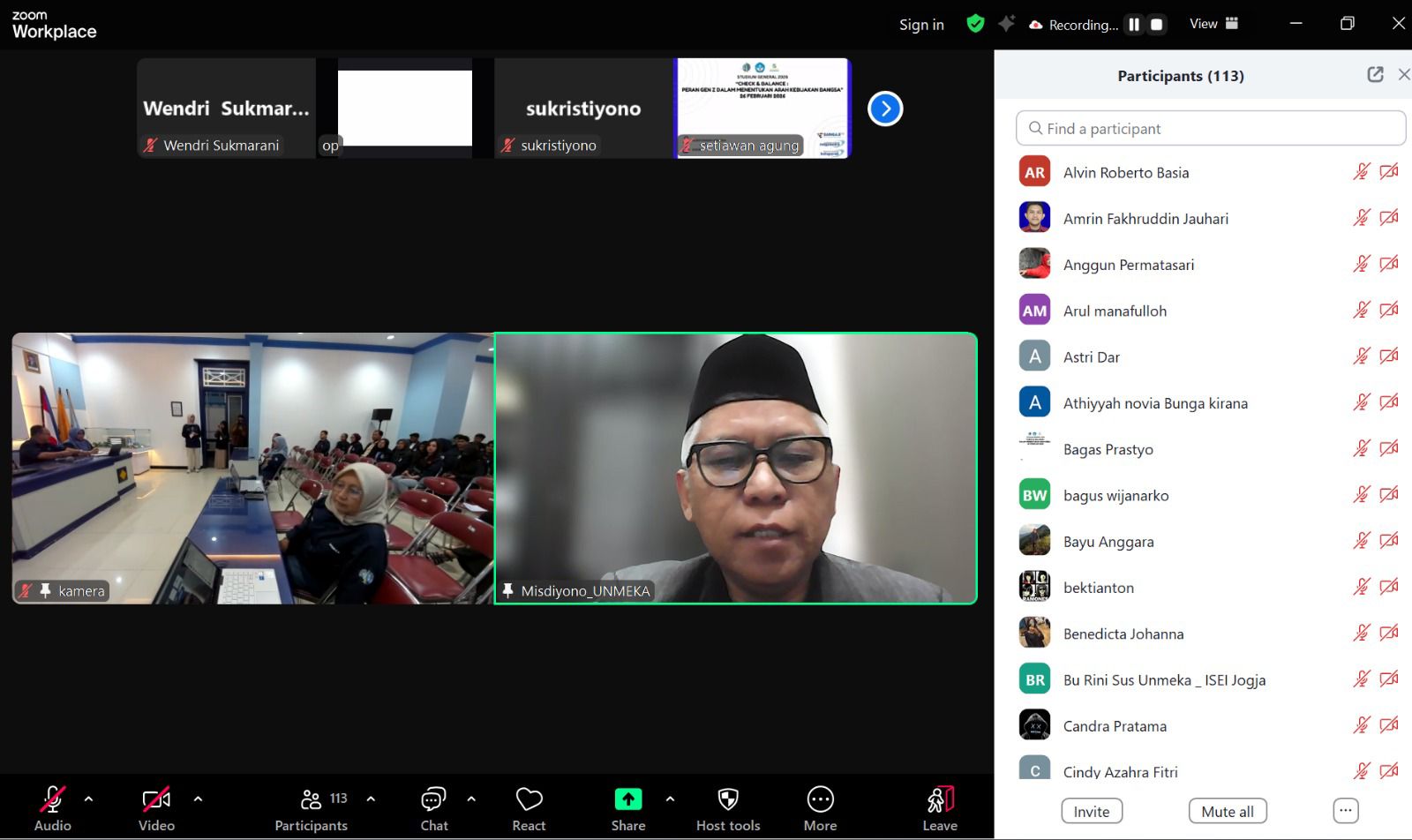Start screen sharing with Share icon

(627, 807)
